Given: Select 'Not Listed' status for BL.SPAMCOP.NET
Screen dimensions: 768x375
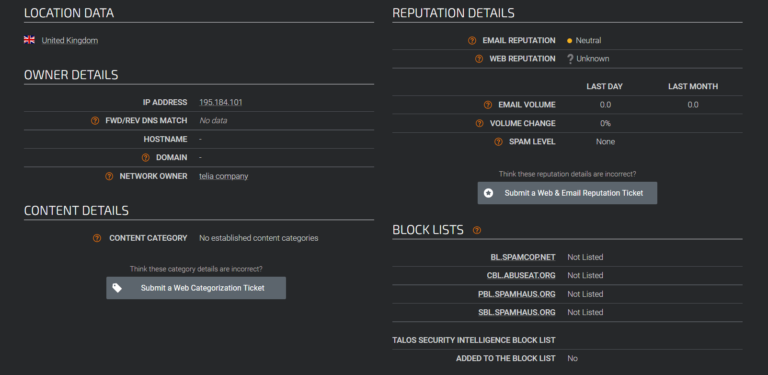Looking at the screenshot, I should pos(585,257).
